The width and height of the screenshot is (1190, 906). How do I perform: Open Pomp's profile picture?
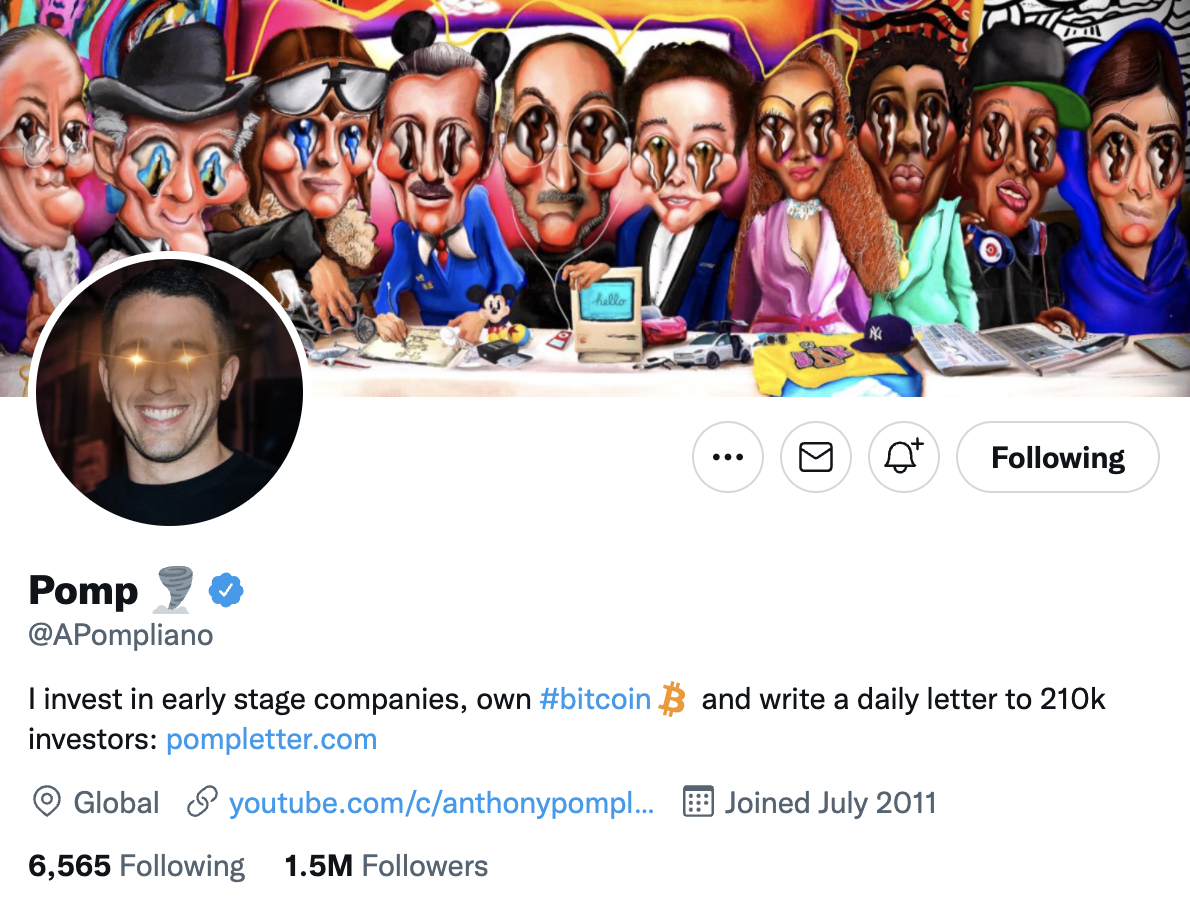170,392
